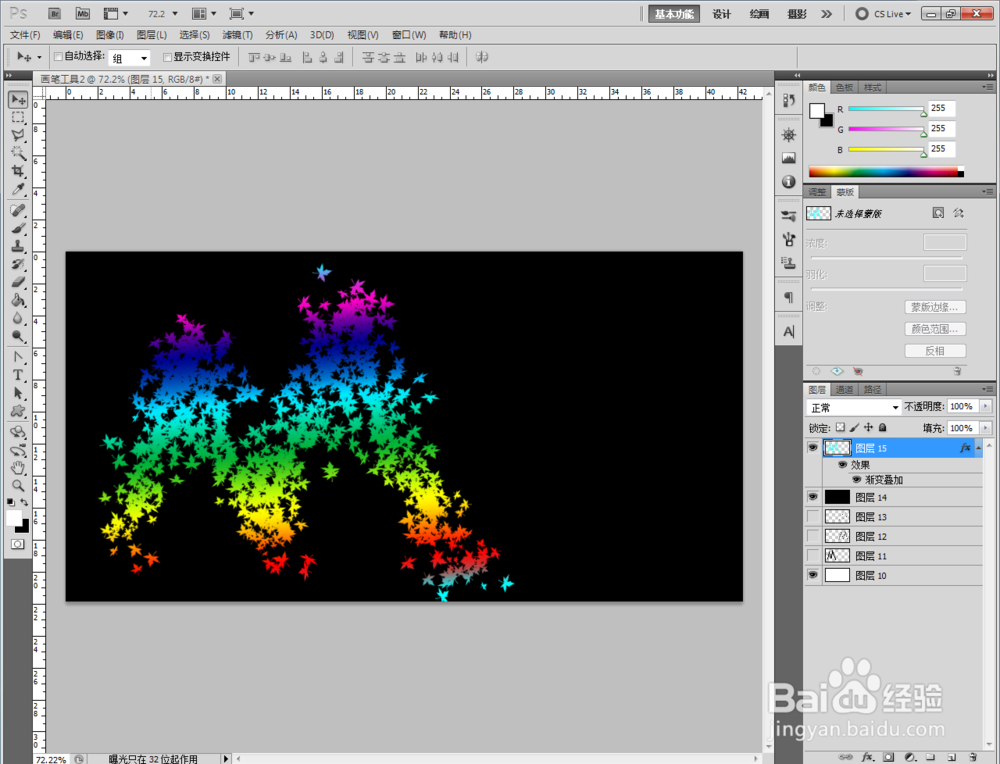Switch to the 通道 tab
The image size is (1000, 764).
[x=844, y=390]
